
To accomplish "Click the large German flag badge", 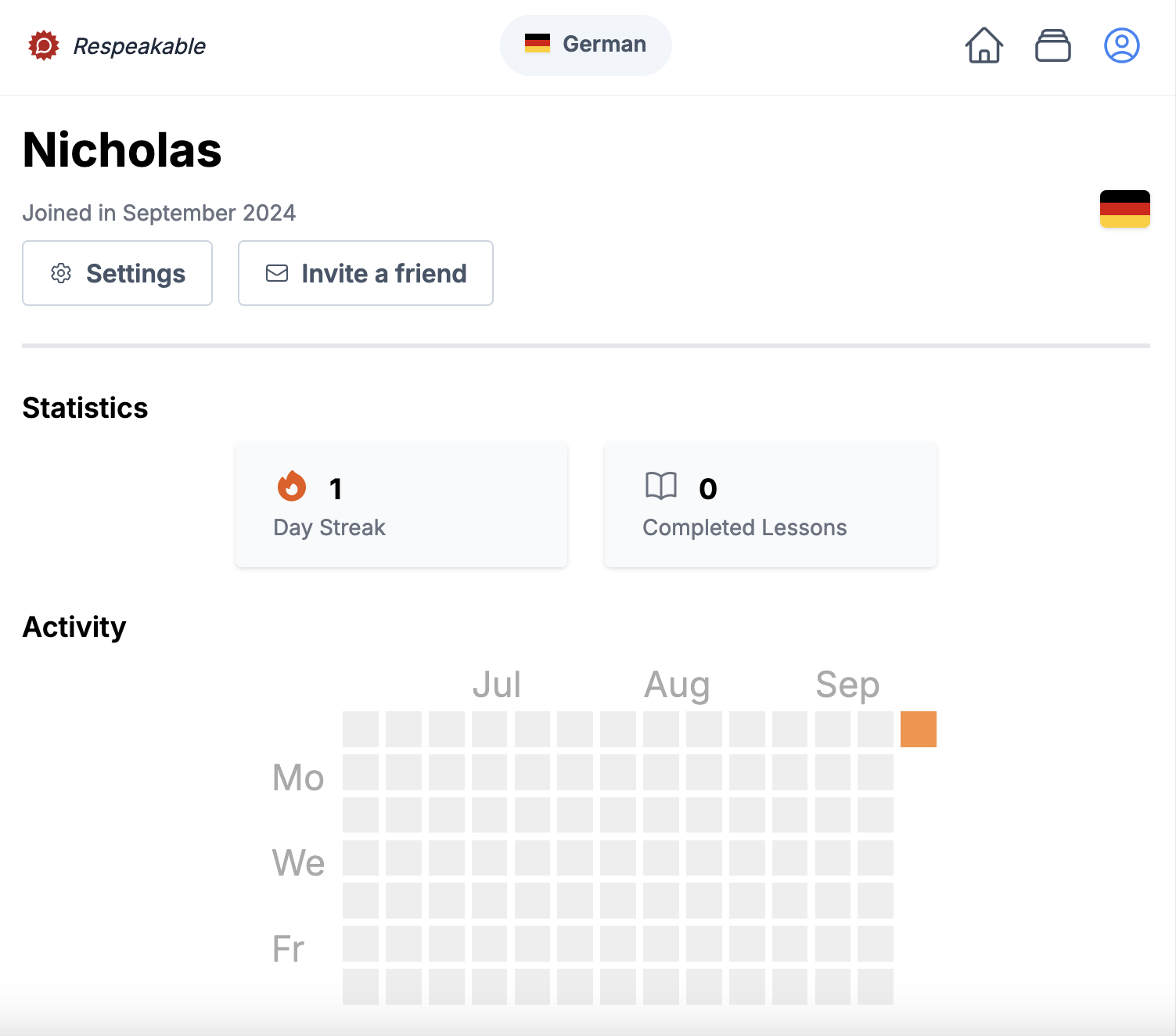I will tap(1124, 209).
